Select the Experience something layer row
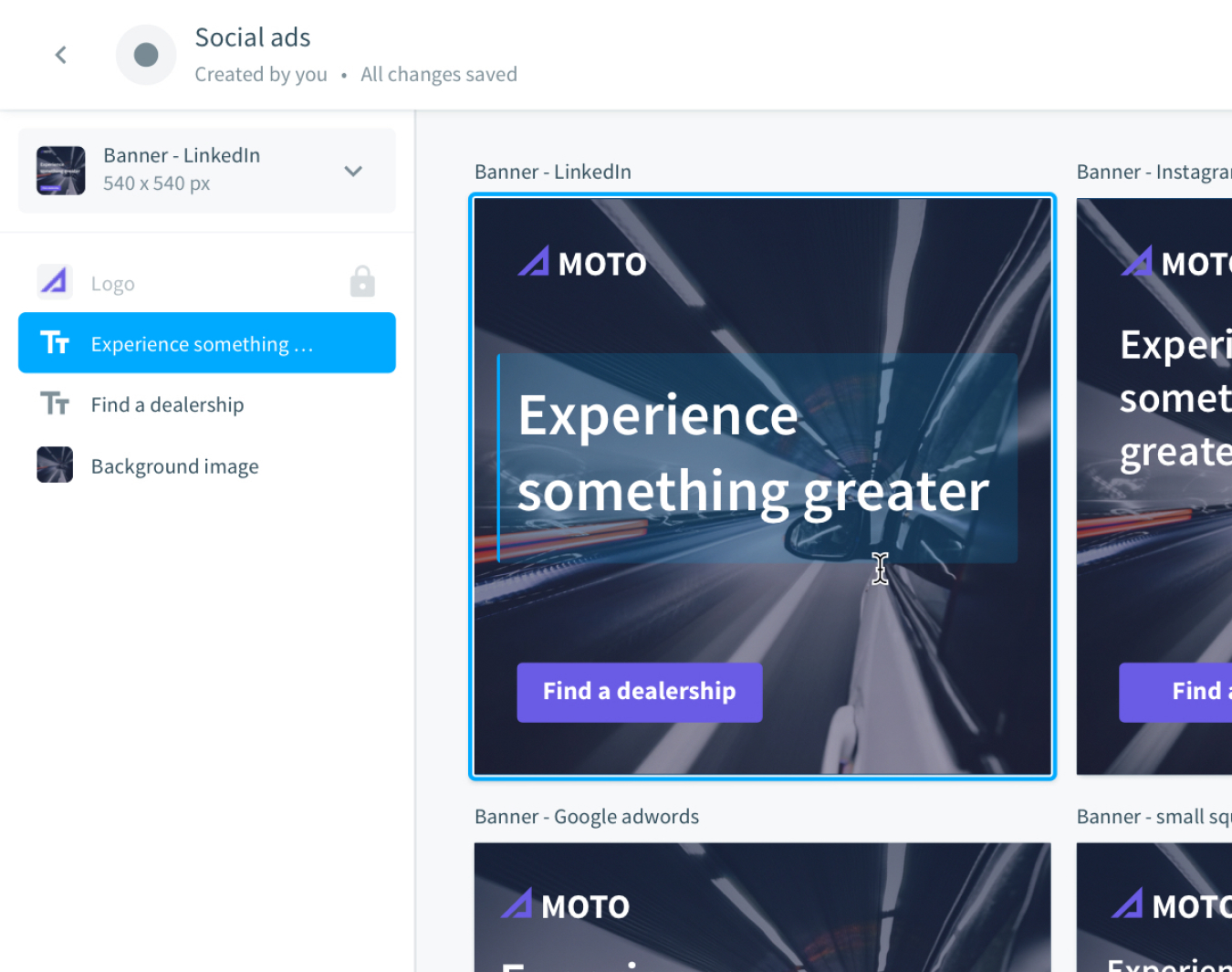This screenshot has height=972, width=1232. coord(207,343)
